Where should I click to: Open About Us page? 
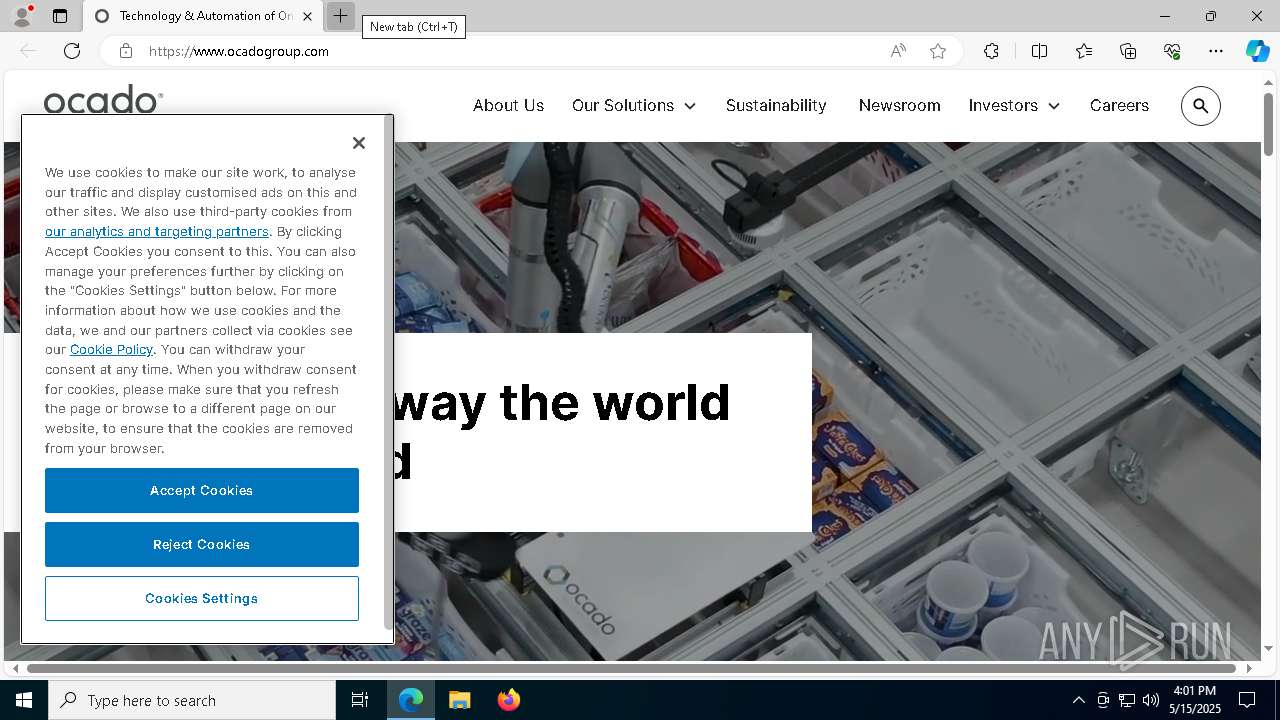tap(508, 105)
